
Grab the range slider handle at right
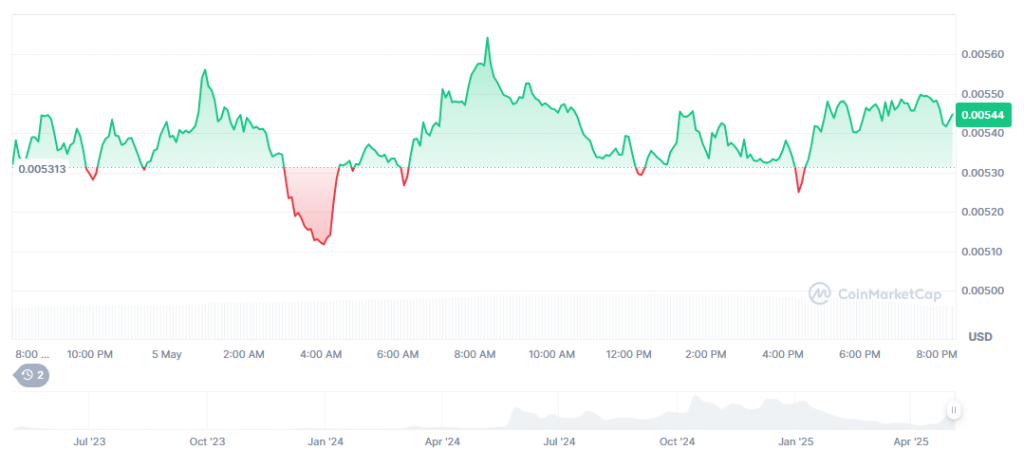[953, 410]
